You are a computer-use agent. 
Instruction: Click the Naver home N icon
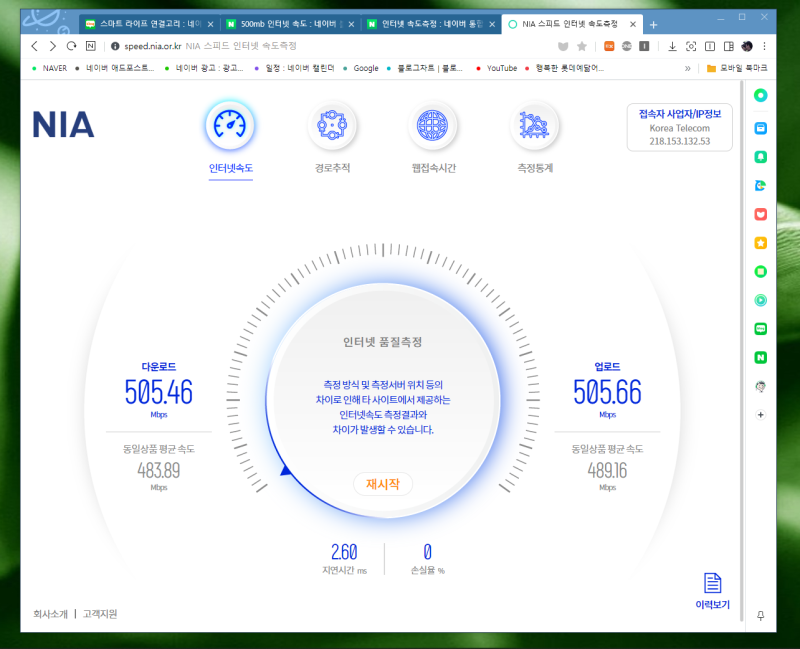coord(91,46)
